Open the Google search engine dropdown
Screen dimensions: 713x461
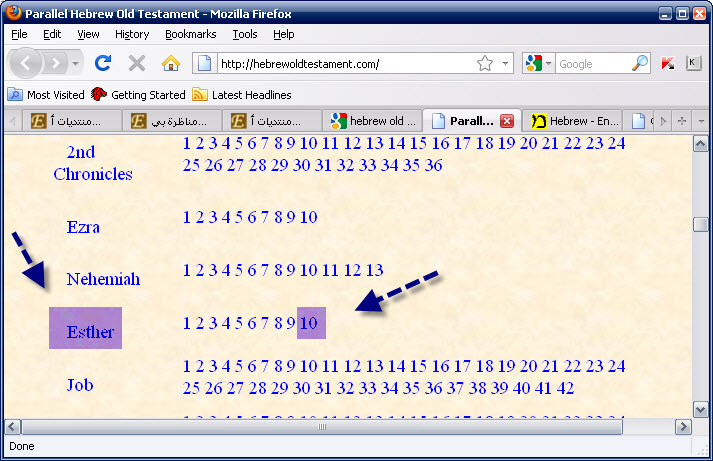click(540, 63)
